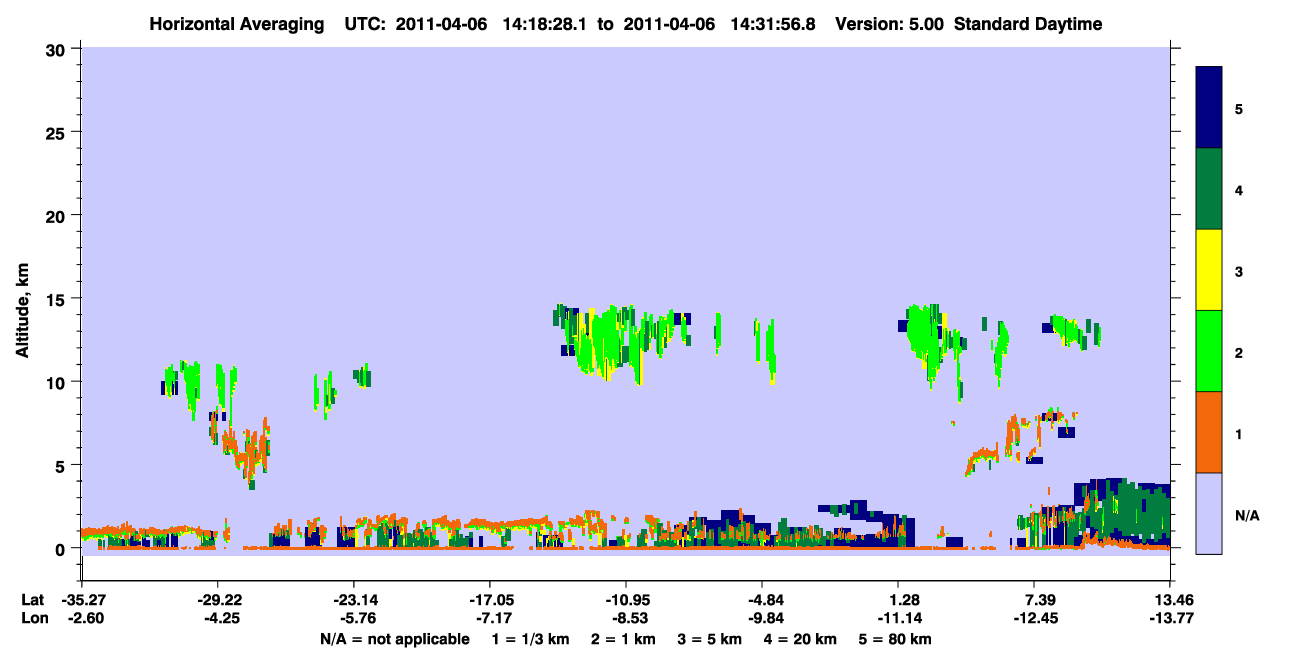Click the yellow colorbar segment labeled 3
This screenshot has height=667, width=1300.
coord(1209,270)
